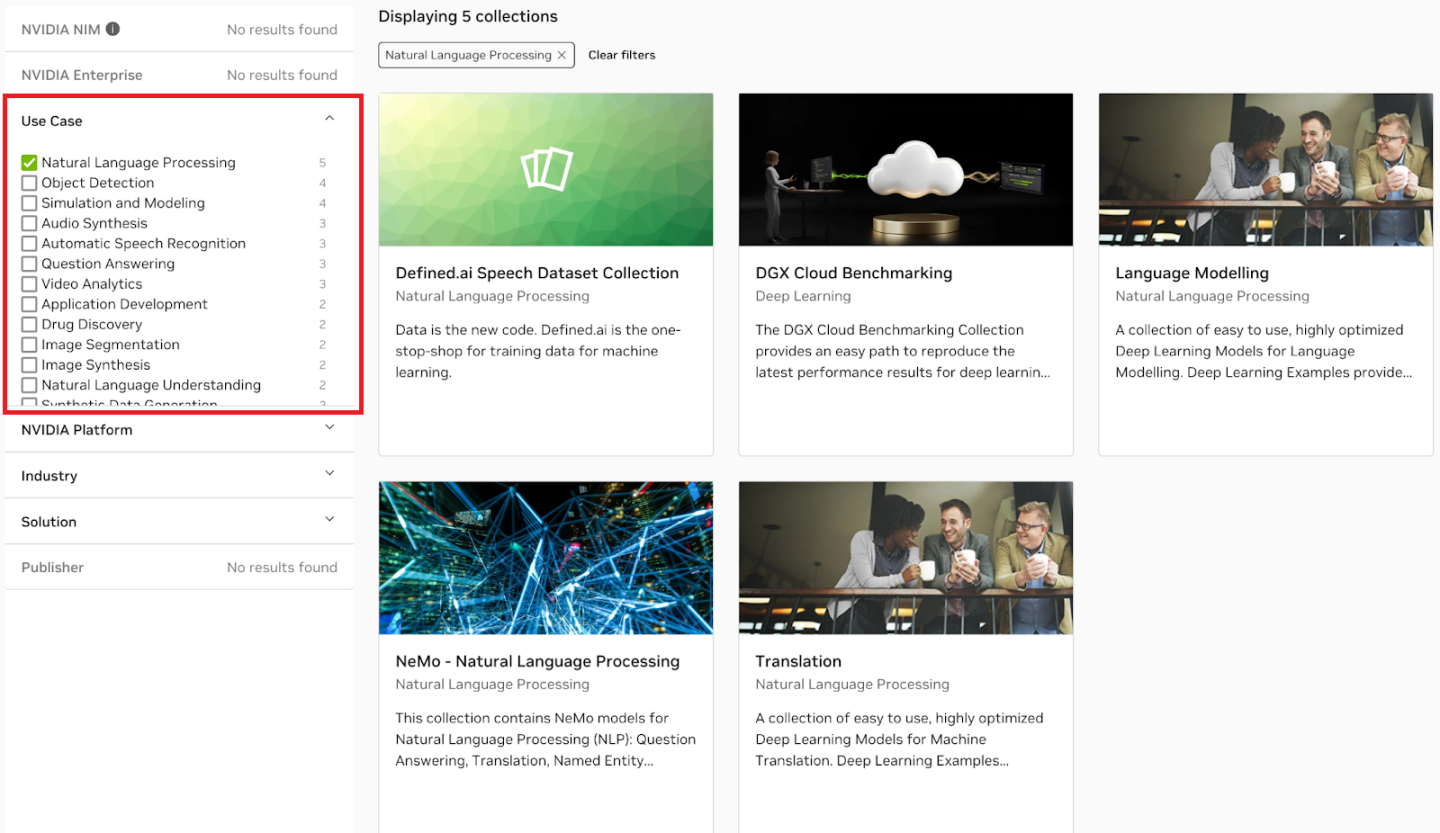
Task: Click the NVIDIA Enterprise filter row label
Action: (82, 75)
